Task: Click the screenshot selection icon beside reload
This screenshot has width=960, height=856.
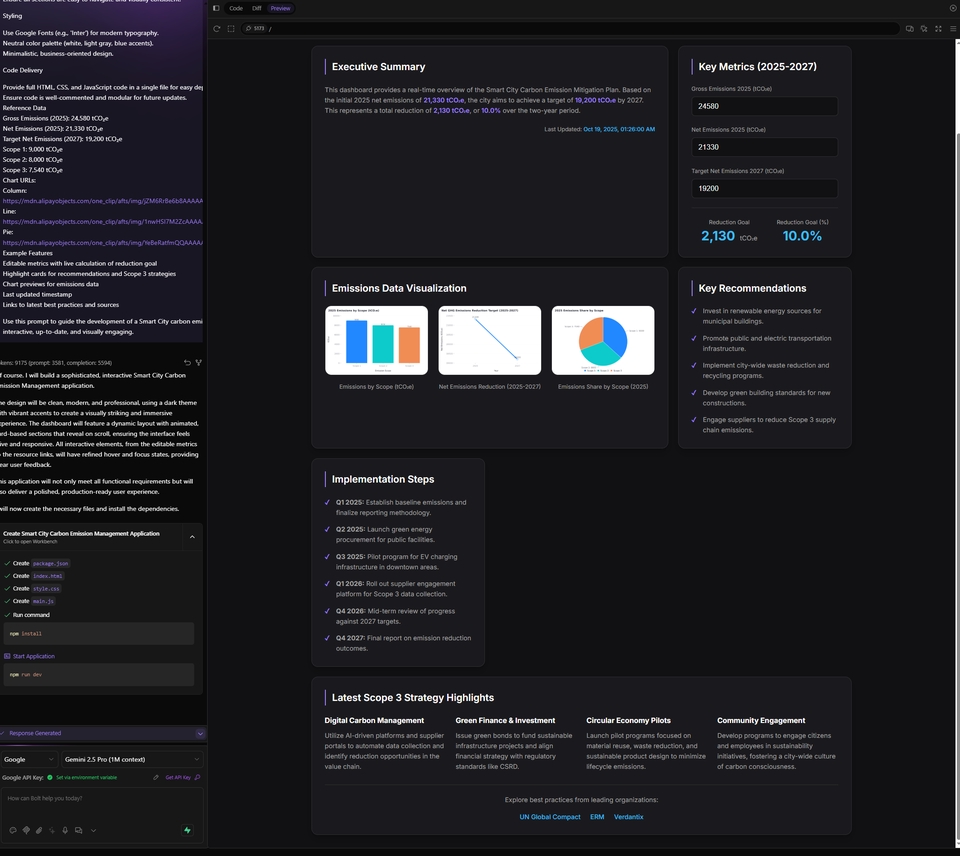Action: (x=231, y=29)
